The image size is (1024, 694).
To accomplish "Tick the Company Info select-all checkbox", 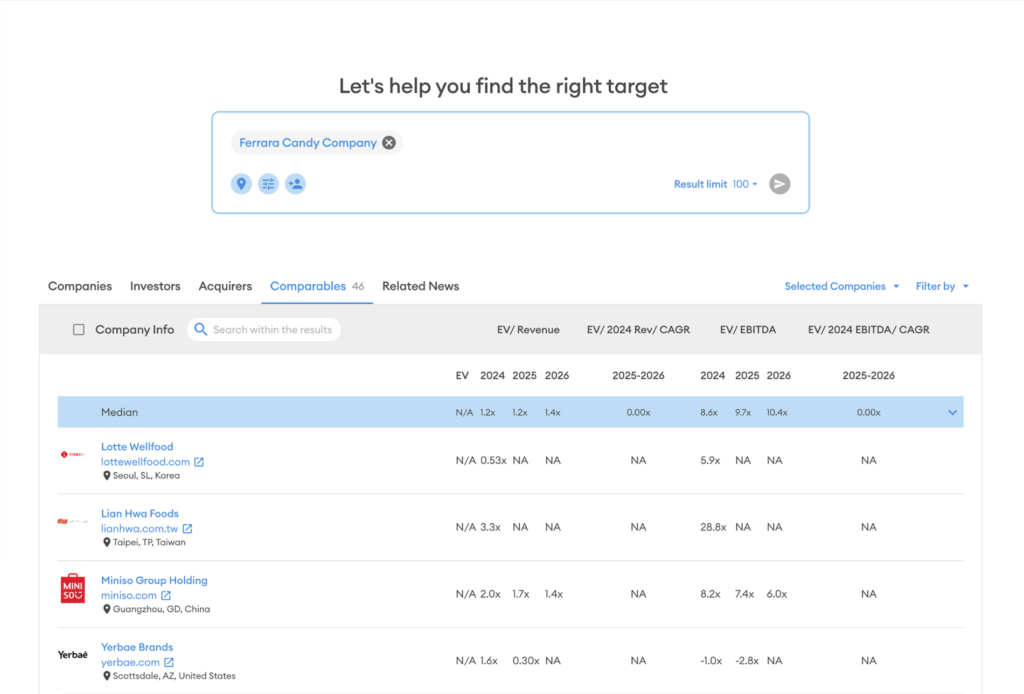I will 78,330.
